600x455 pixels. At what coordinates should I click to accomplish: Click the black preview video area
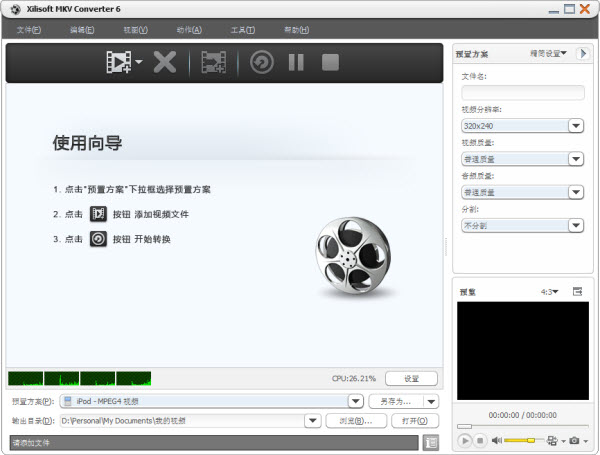(x=523, y=351)
